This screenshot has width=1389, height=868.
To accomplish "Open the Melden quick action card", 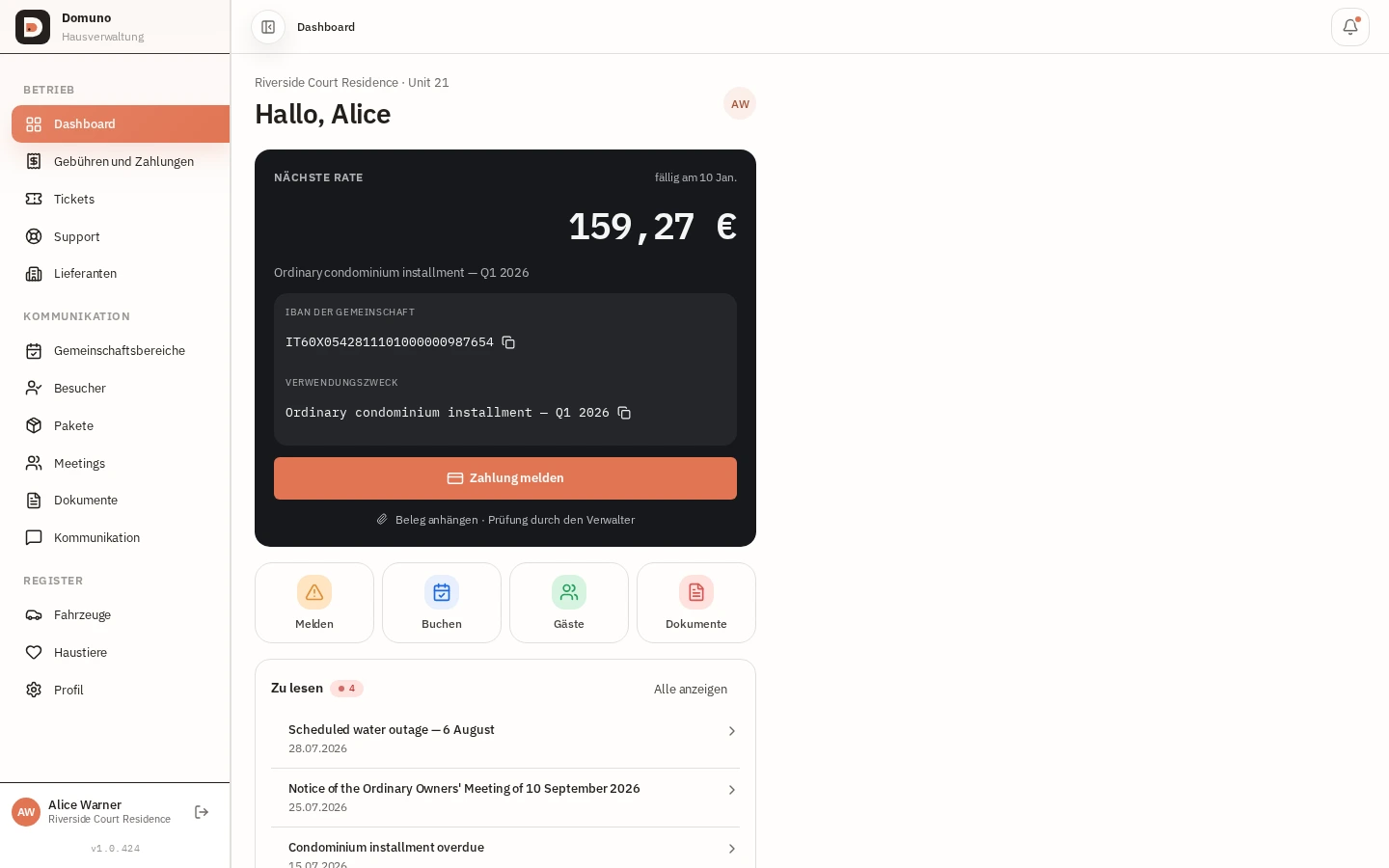I will (x=314, y=603).
